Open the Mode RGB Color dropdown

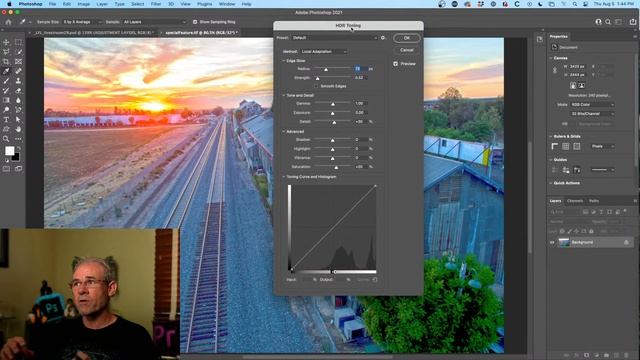(592, 104)
